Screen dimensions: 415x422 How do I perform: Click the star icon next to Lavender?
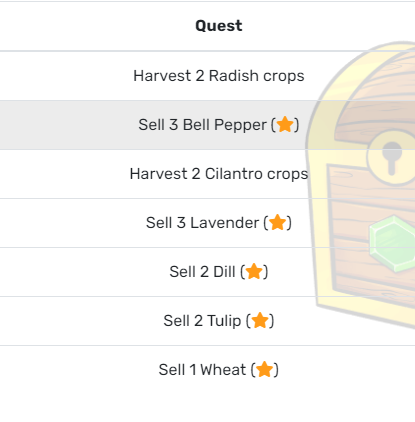(278, 222)
